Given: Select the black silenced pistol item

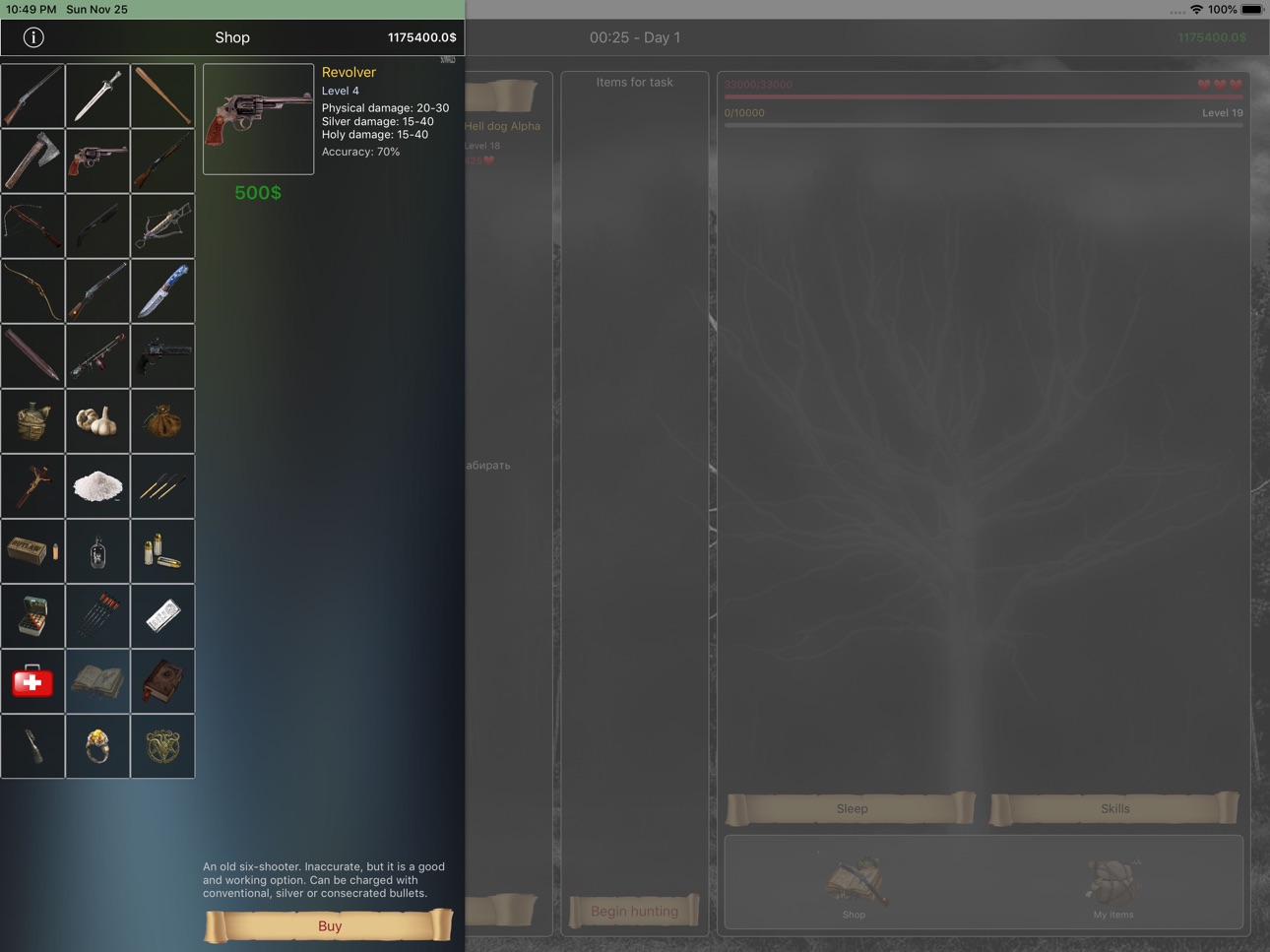Looking at the screenshot, I should click(x=162, y=355).
